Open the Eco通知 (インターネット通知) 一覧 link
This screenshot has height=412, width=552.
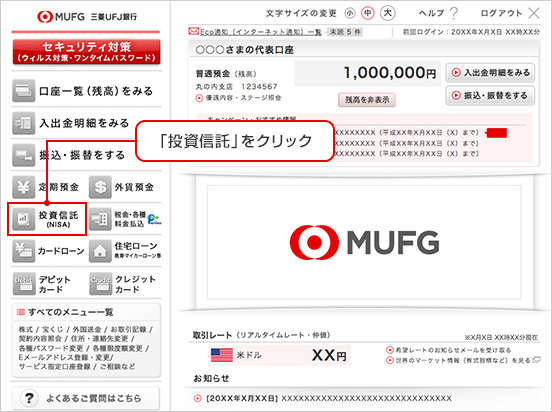point(261,32)
